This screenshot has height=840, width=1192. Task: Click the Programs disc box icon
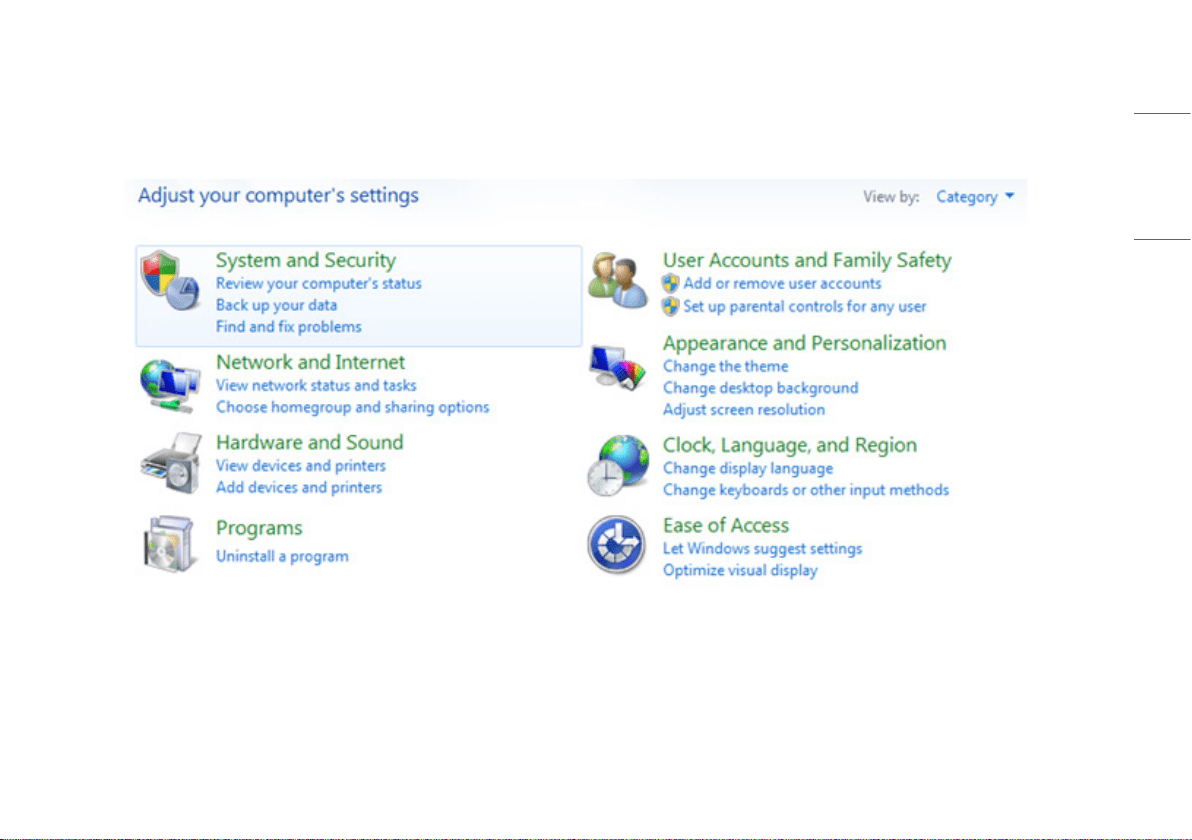(x=170, y=544)
